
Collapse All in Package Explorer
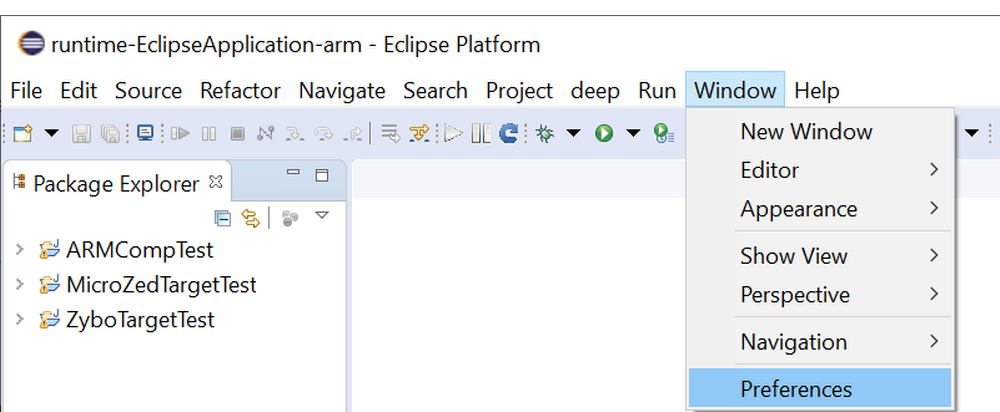point(223,217)
